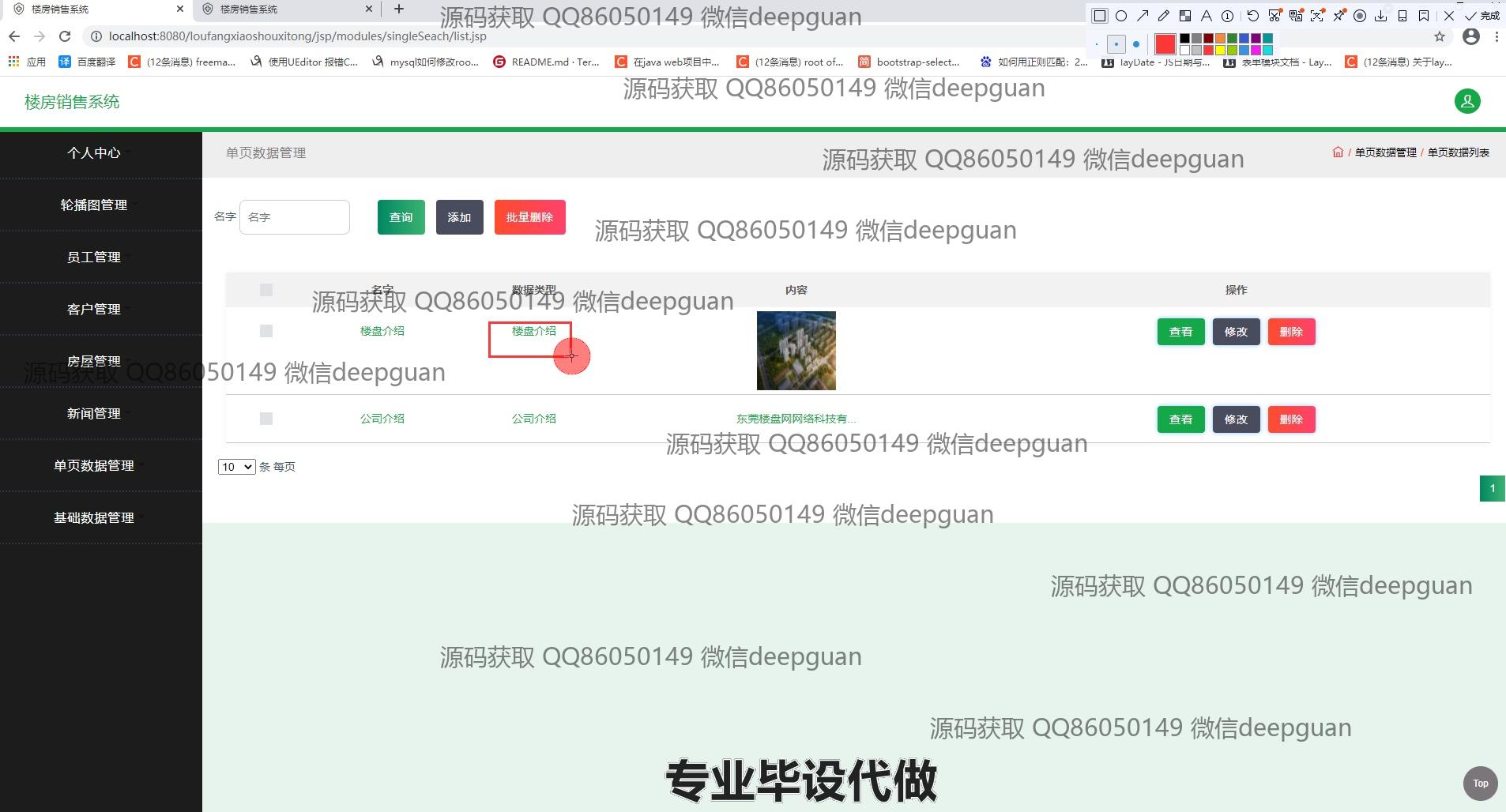Viewport: 1506px width, 812px height.
Task: Open the rows-per-page dropdown
Action: (x=236, y=467)
